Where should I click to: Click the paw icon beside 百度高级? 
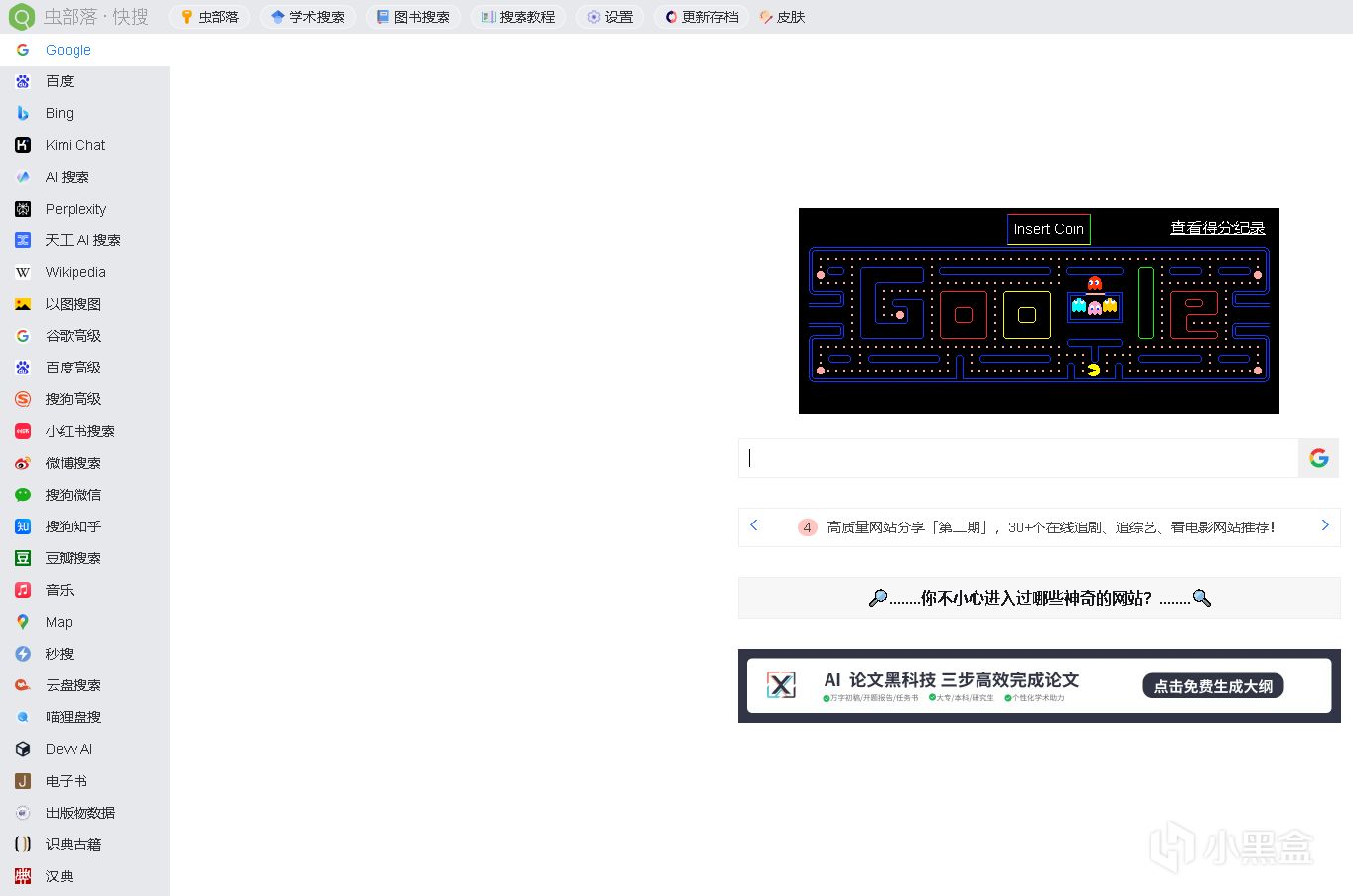click(x=23, y=368)
